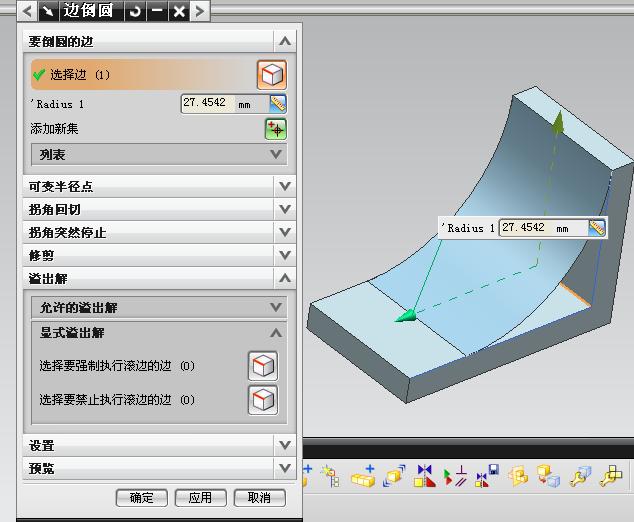Click the title bar right arrow

coord(200,11)
